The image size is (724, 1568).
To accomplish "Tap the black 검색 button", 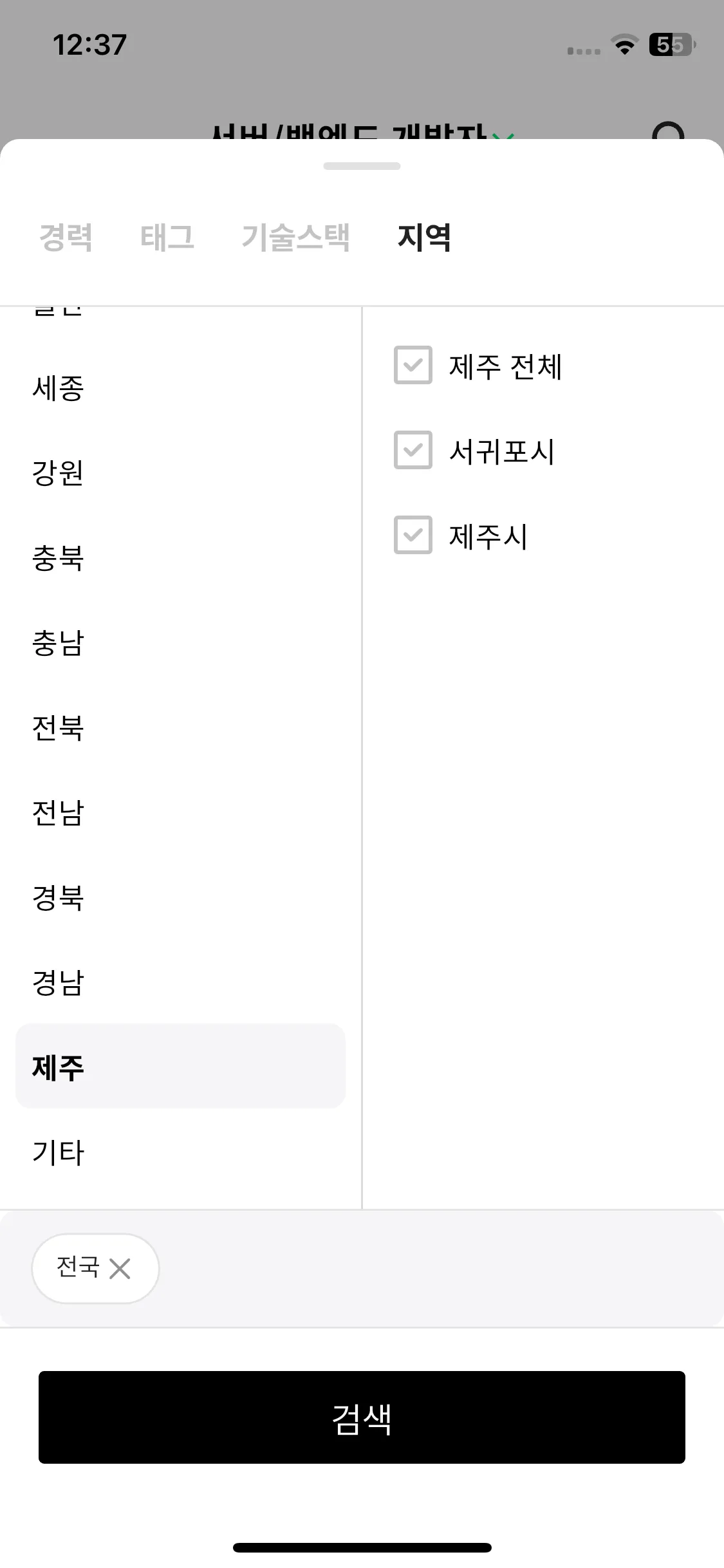I will coord(362,1417).
